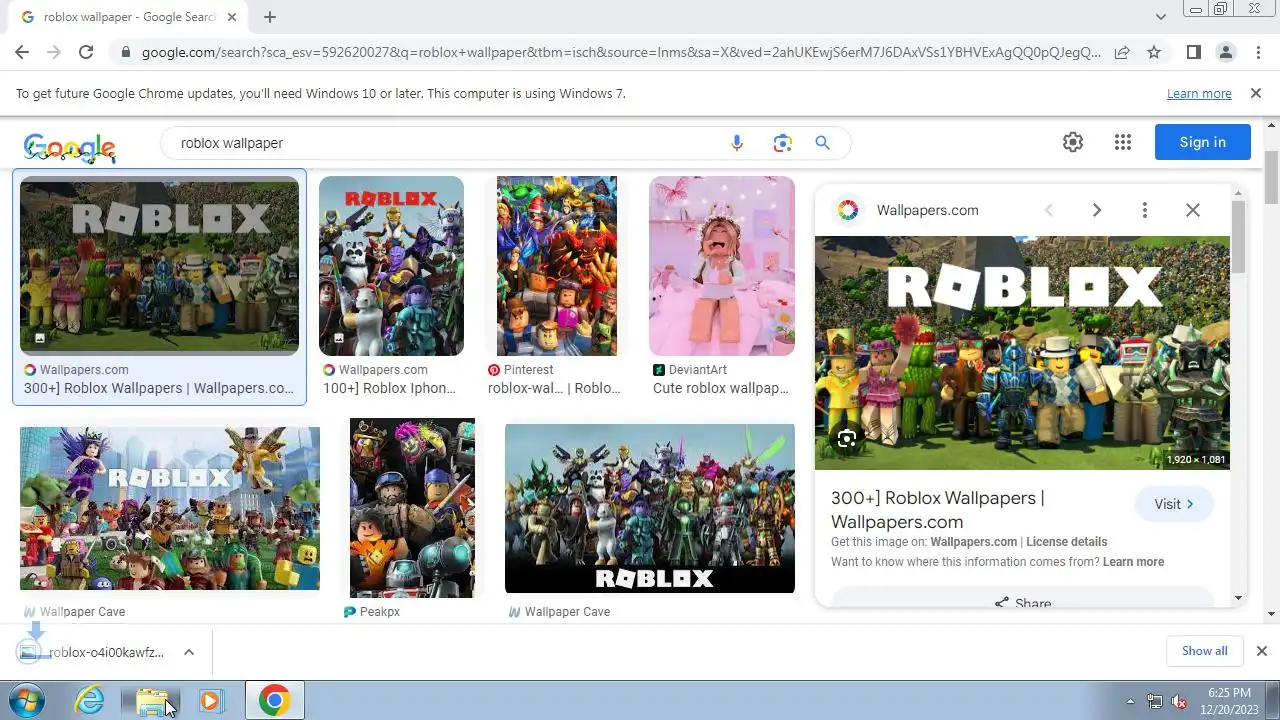The image size is (1280, 720).
Task: Click the share icon in the address bar
Action: 1122,52
